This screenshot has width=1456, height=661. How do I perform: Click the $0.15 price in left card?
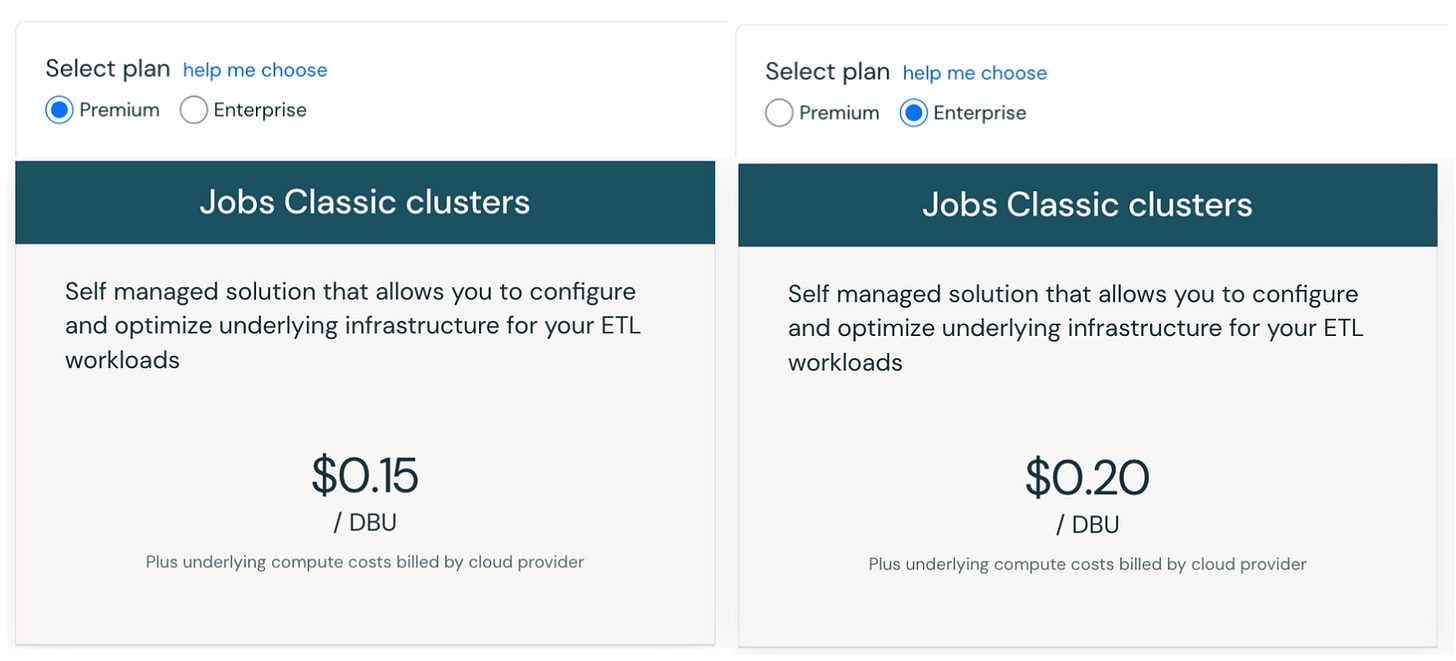point(365,476)
